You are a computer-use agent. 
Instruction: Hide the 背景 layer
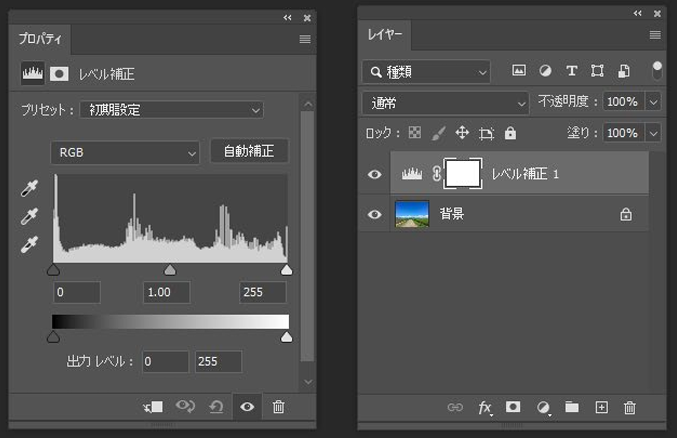point(375,214)
